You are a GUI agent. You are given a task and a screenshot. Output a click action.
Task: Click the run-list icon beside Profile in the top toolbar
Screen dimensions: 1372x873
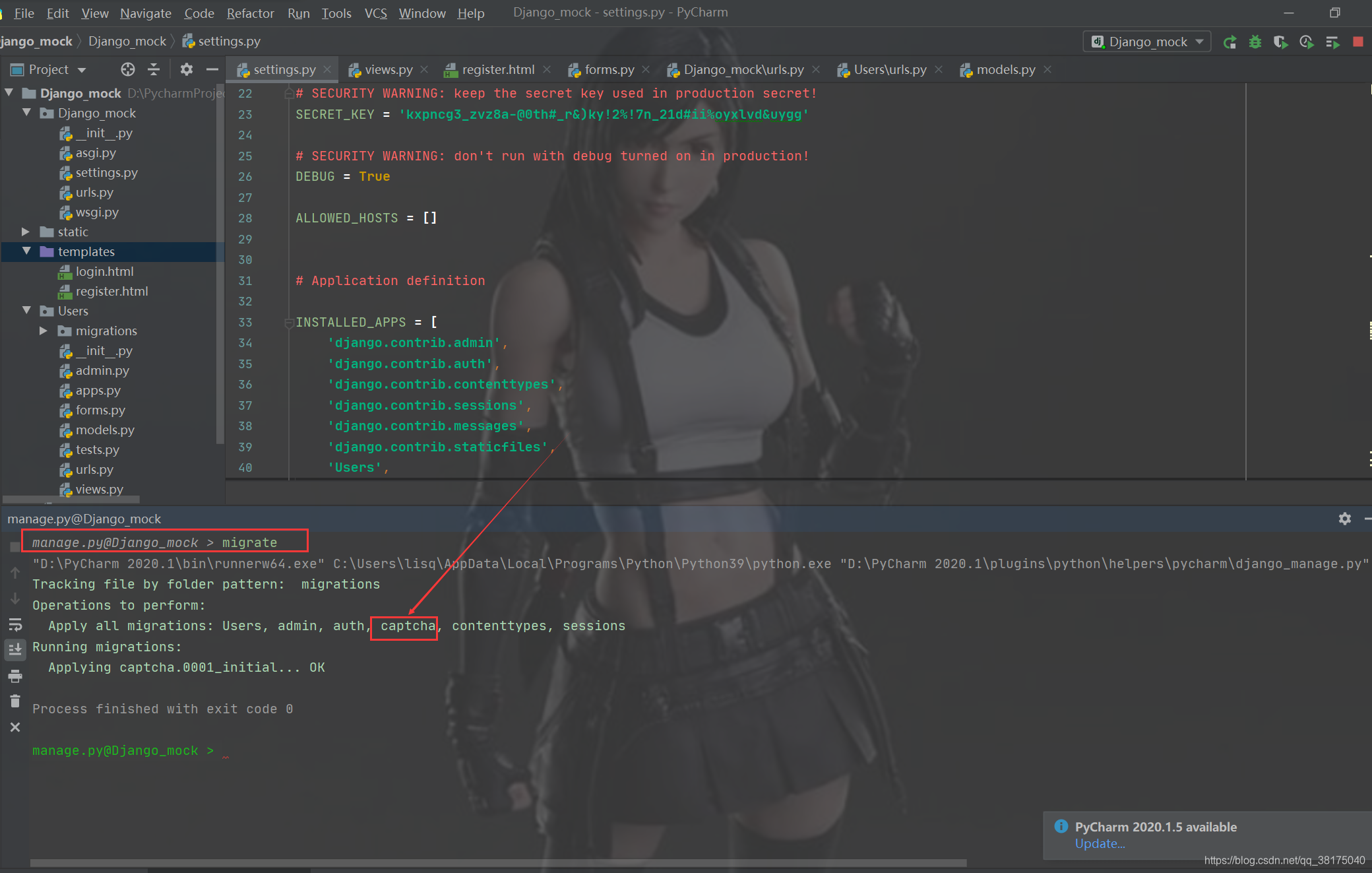click(1332, 42)
